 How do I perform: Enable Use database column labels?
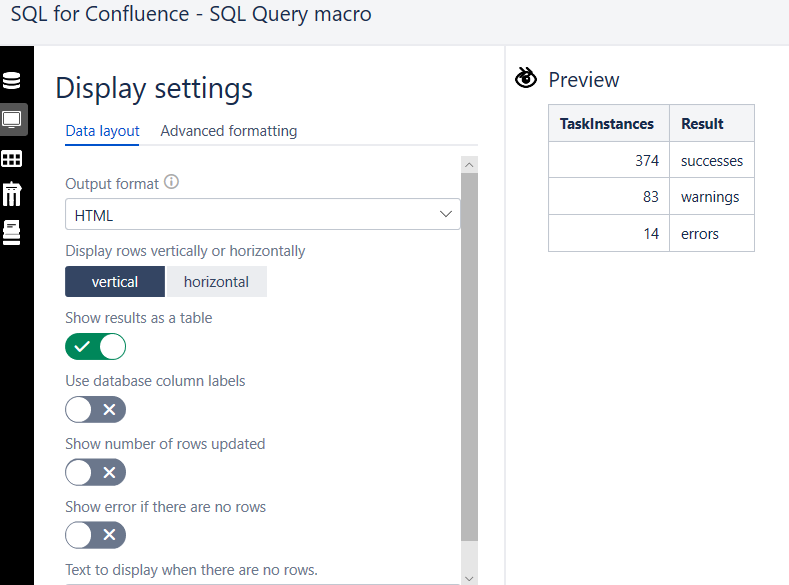click(x=96, y=409)
